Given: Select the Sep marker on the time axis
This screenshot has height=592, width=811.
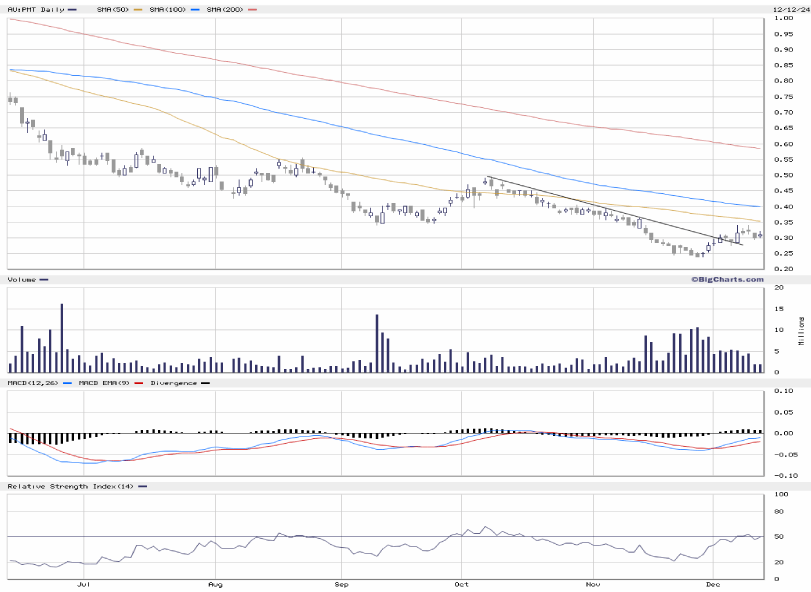Looking at the screenshot, I should pos(341,583).
